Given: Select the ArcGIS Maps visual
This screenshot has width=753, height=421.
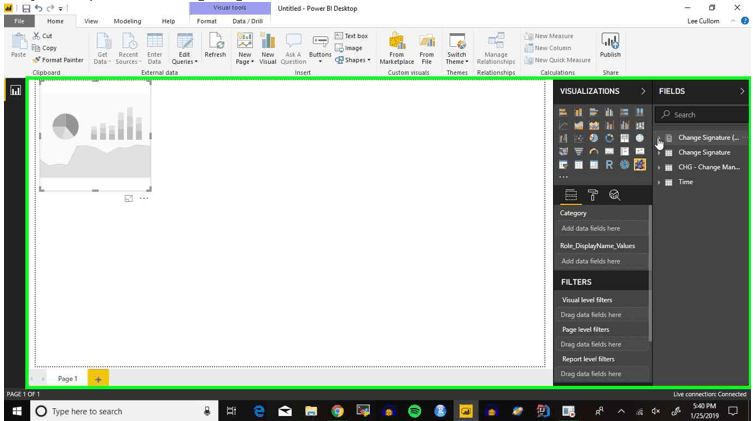Looking at the screenshot, I should (x=624, y=165).
